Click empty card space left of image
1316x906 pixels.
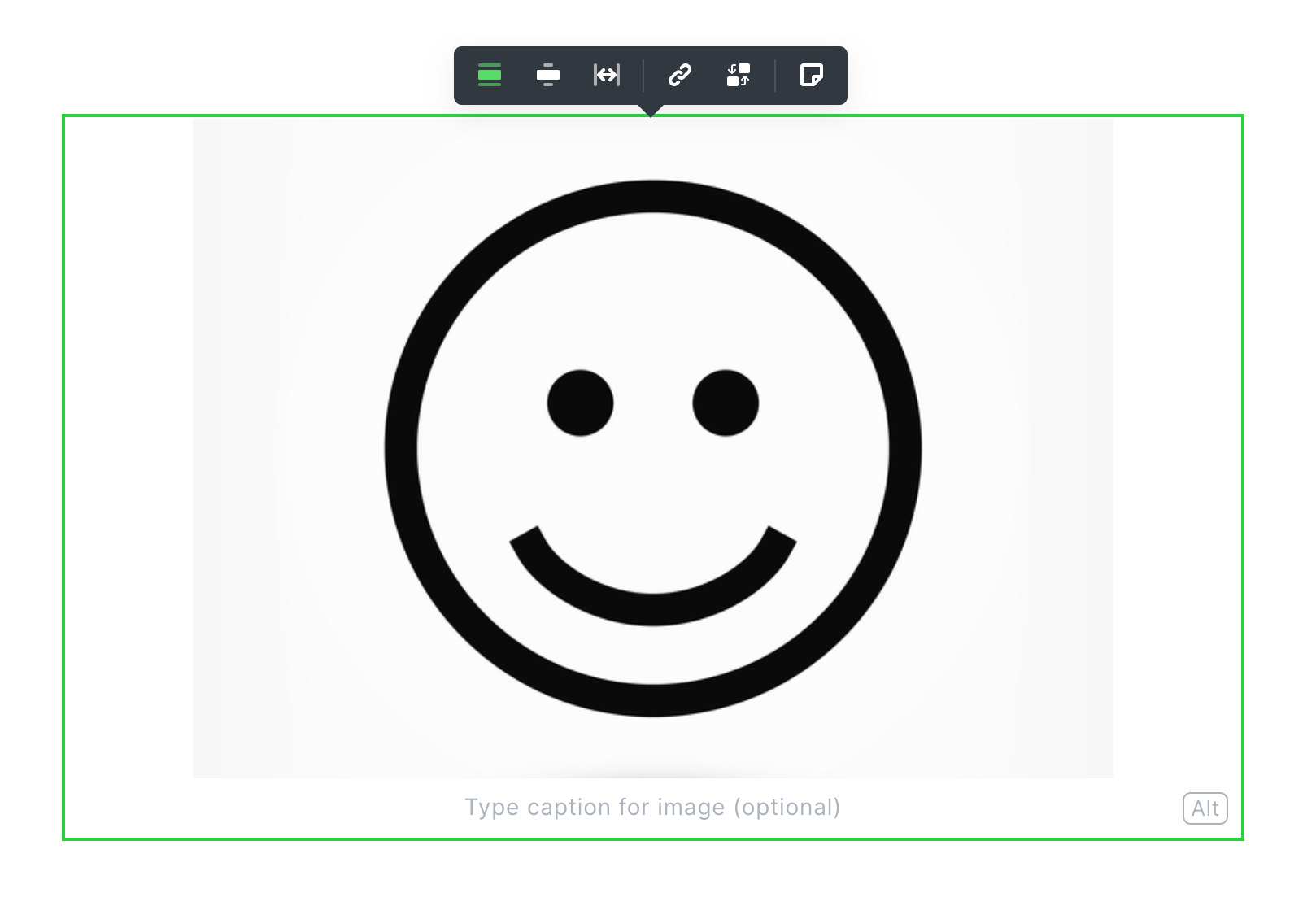tap(128, 449)
